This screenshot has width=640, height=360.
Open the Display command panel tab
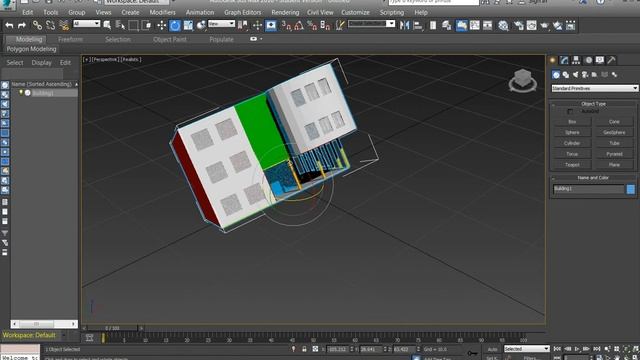600,60
